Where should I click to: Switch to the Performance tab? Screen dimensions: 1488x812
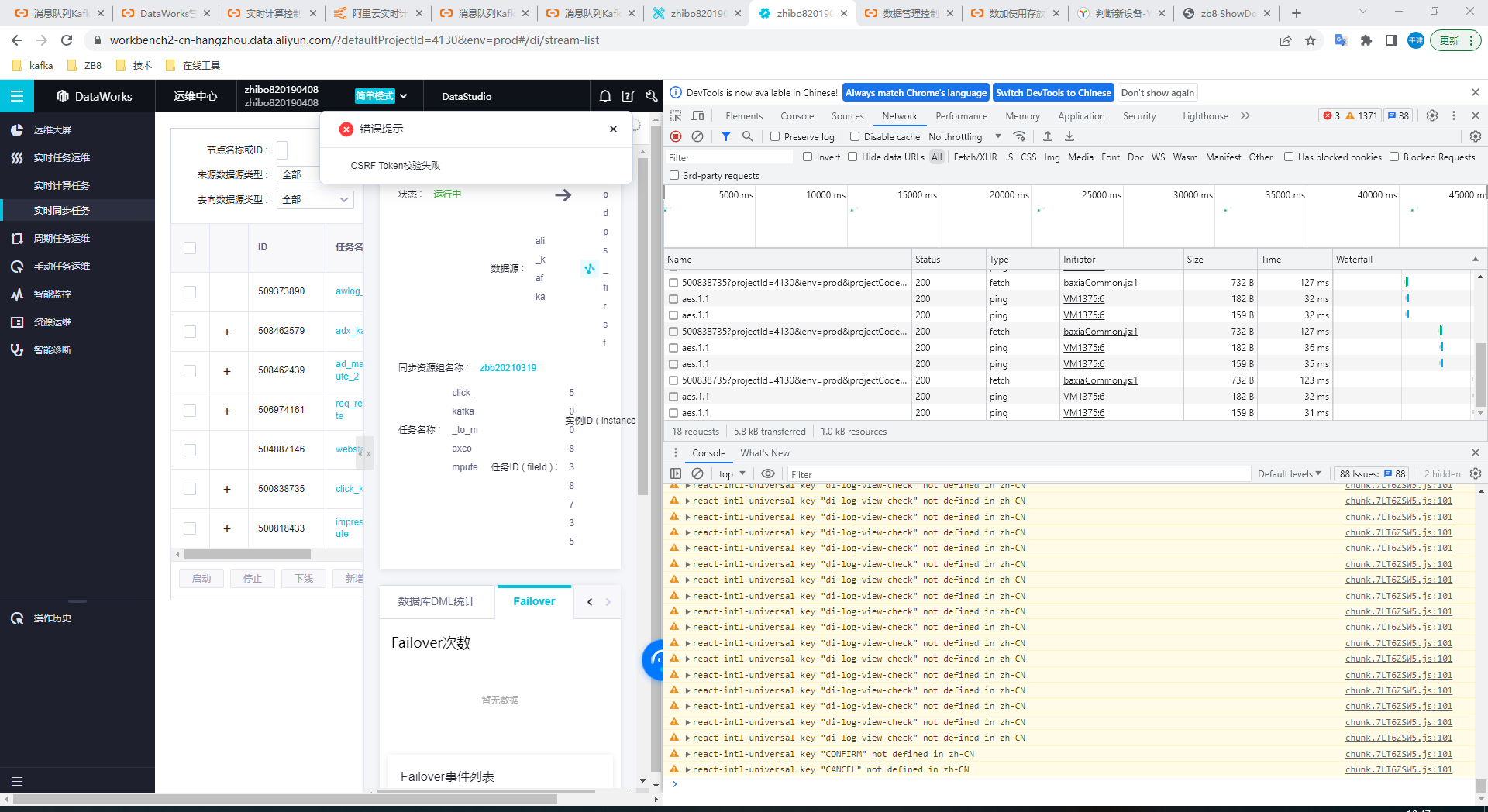pyautogui.click(x=961, y=115)
